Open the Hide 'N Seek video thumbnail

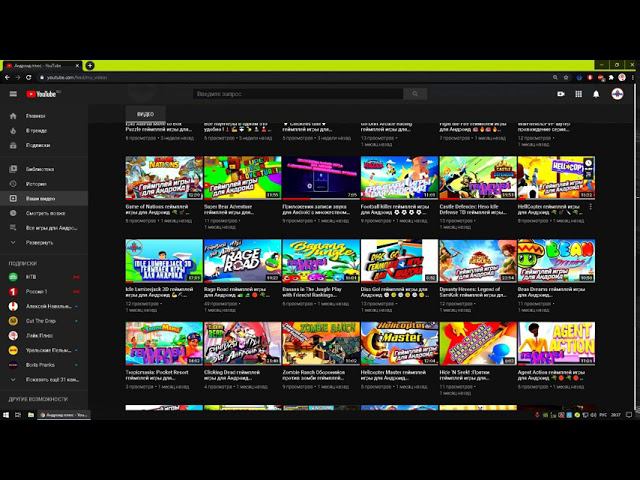pyautogui.click(x=478, y=343)
